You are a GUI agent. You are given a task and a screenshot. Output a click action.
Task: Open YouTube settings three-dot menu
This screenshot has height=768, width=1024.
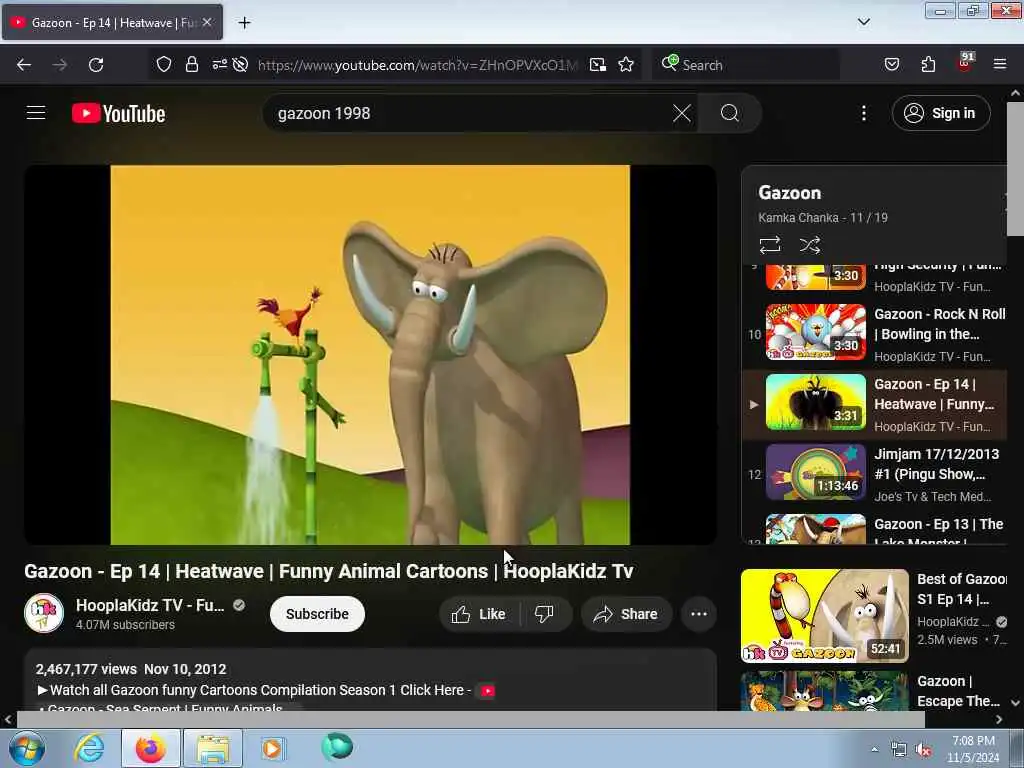pyautogui.click(x=863, y=113)
